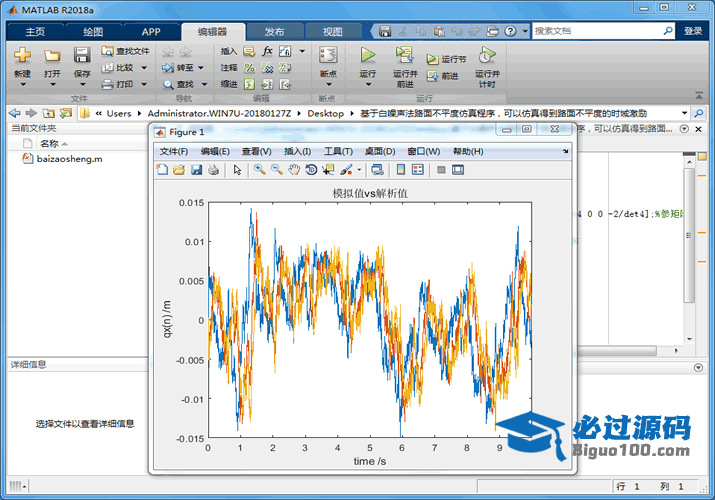Open dropdown arrow under Run (运行)

tap(368, 85)
